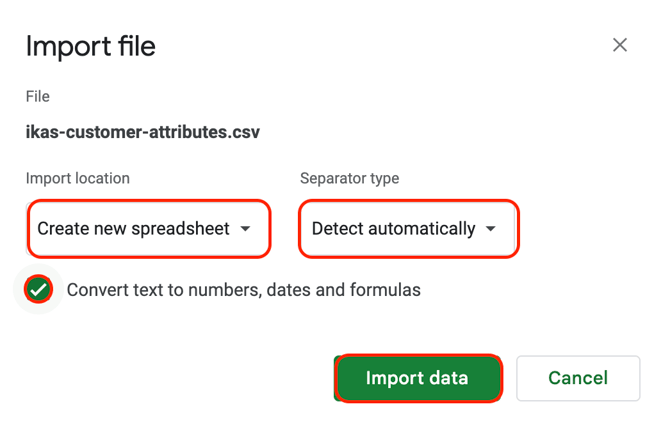The height and width of the screenshot is (427, 670).
Task: Select the Create new spreadsheet text
Action: [133, 229]
